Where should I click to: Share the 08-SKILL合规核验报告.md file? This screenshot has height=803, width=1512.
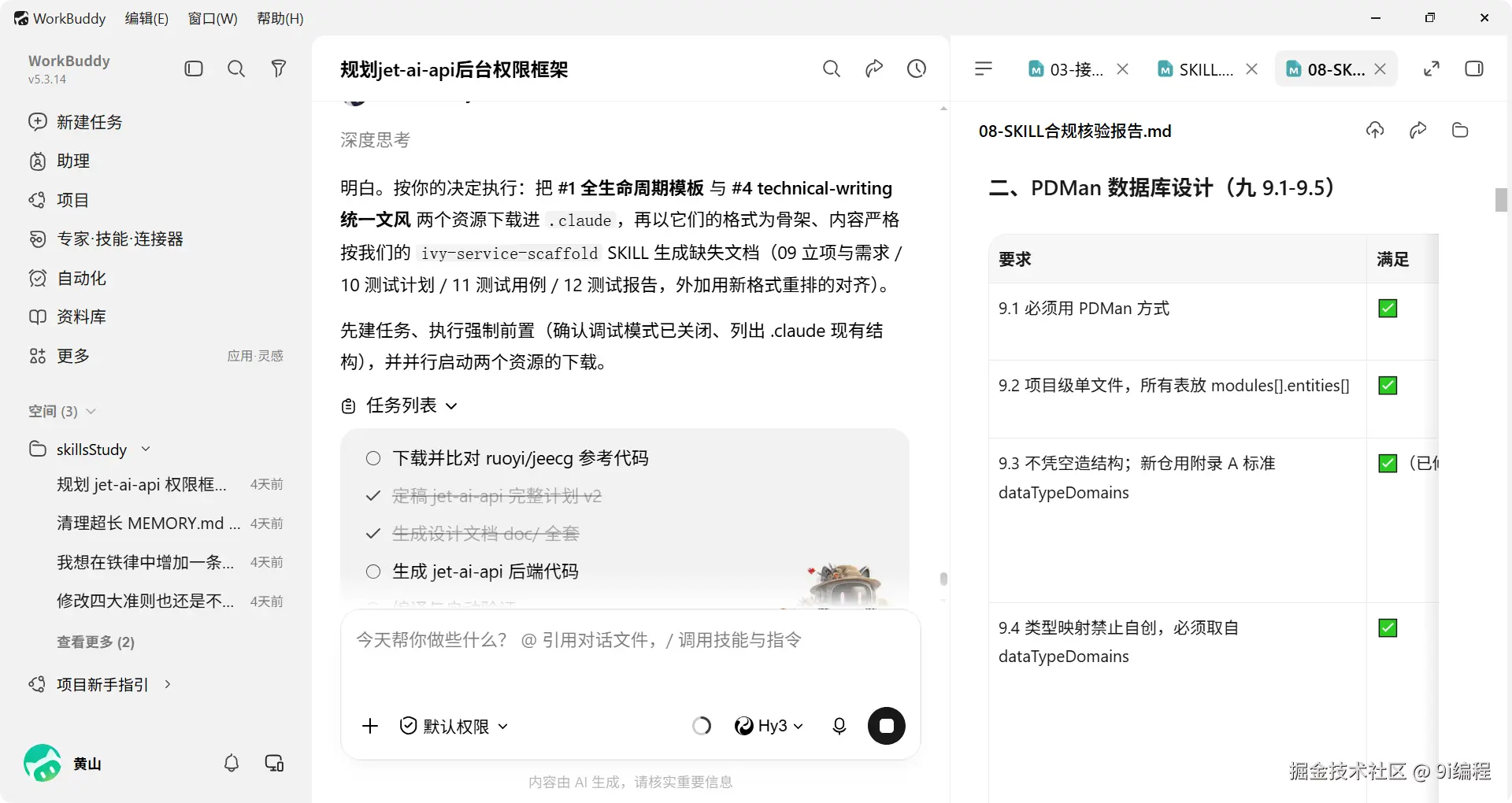point(1417,130)
